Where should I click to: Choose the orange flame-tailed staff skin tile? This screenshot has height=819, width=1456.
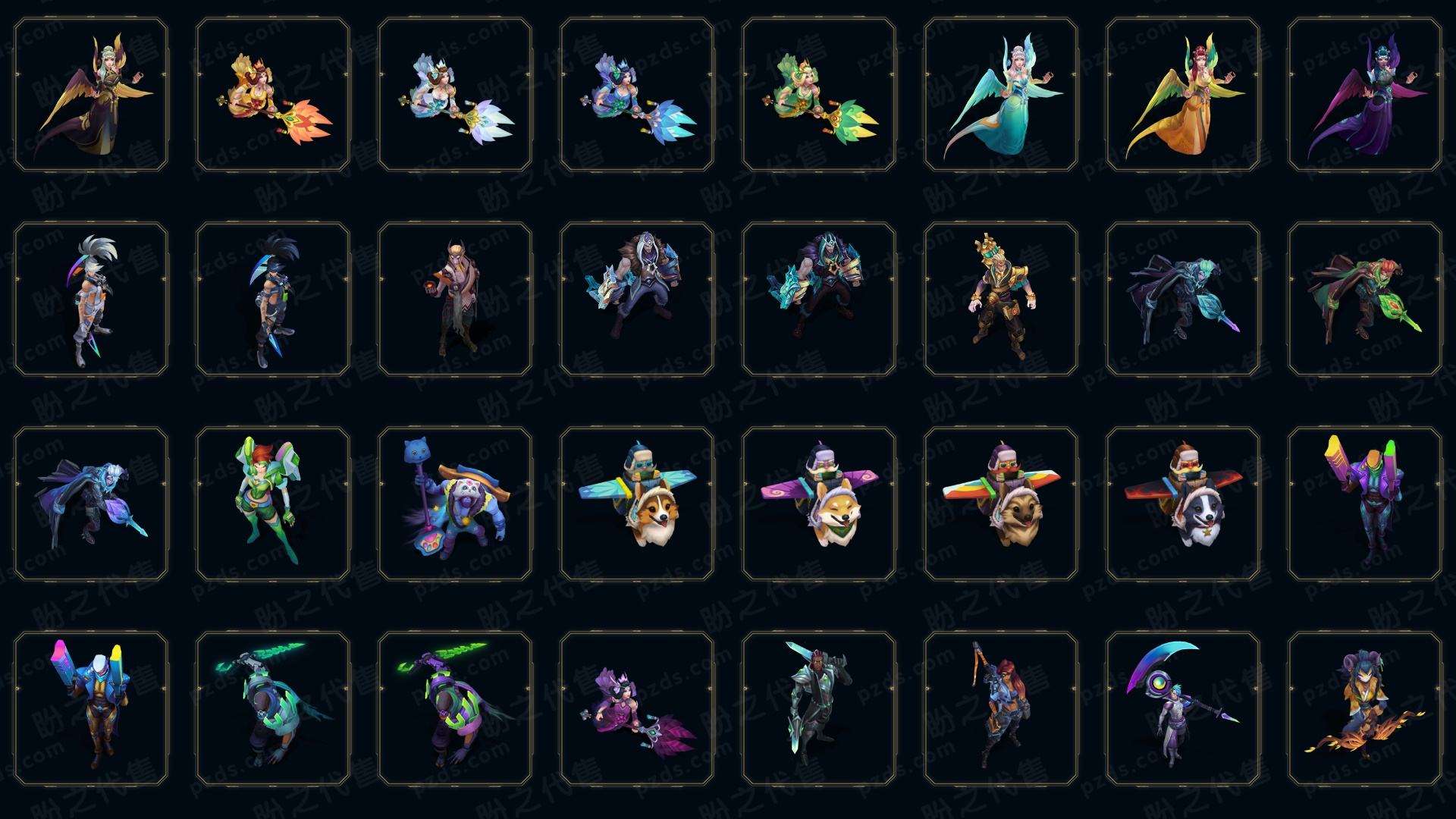coord(273,95)
